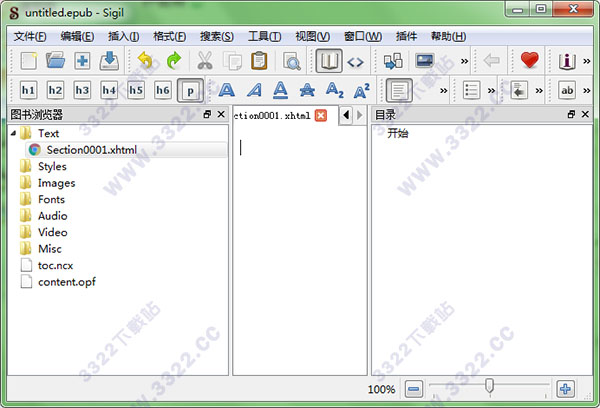
Task: Split the file at cursor icon
Action: point(393,60)
